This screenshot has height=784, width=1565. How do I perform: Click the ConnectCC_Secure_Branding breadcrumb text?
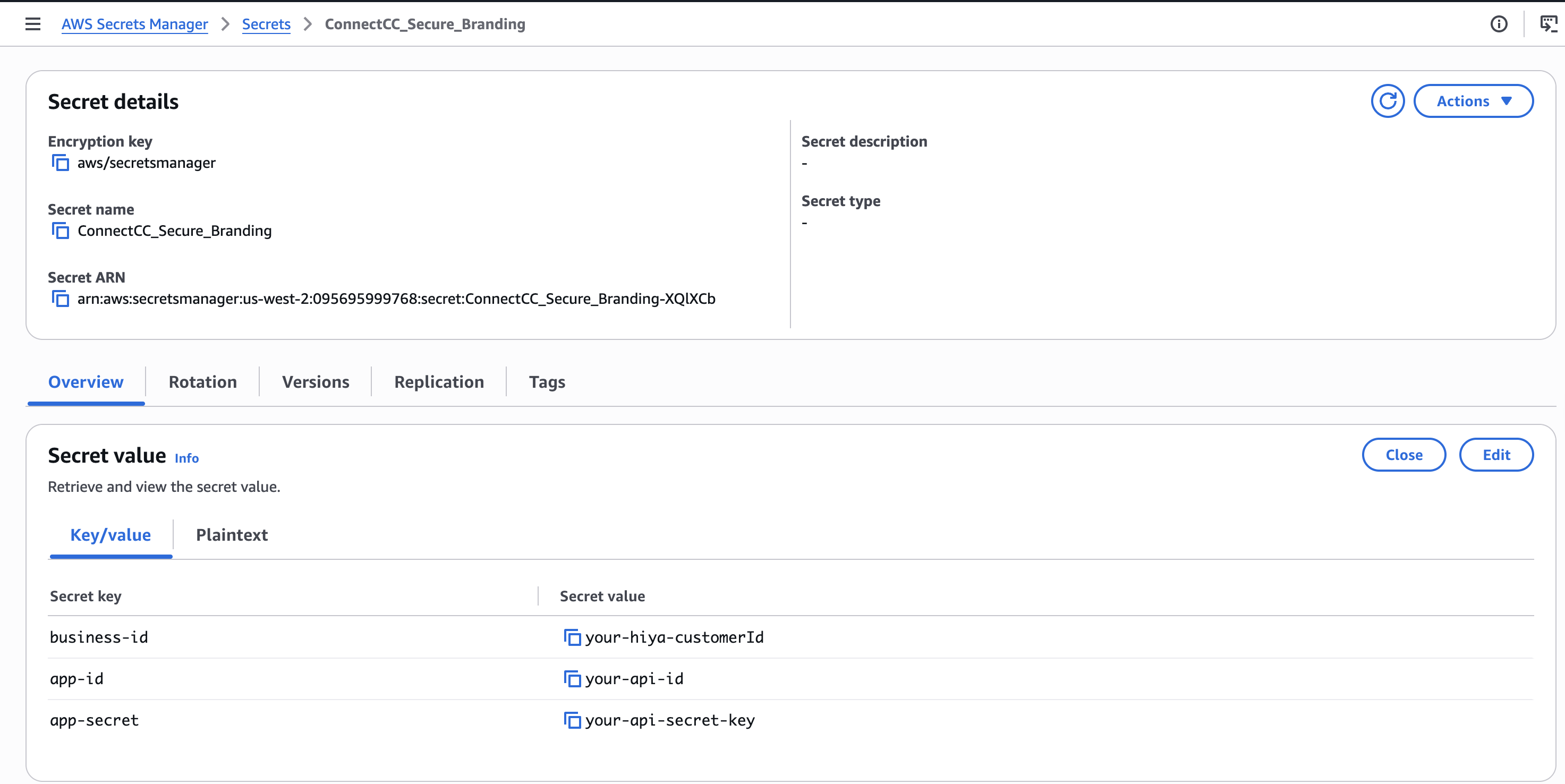pos(424,24)
